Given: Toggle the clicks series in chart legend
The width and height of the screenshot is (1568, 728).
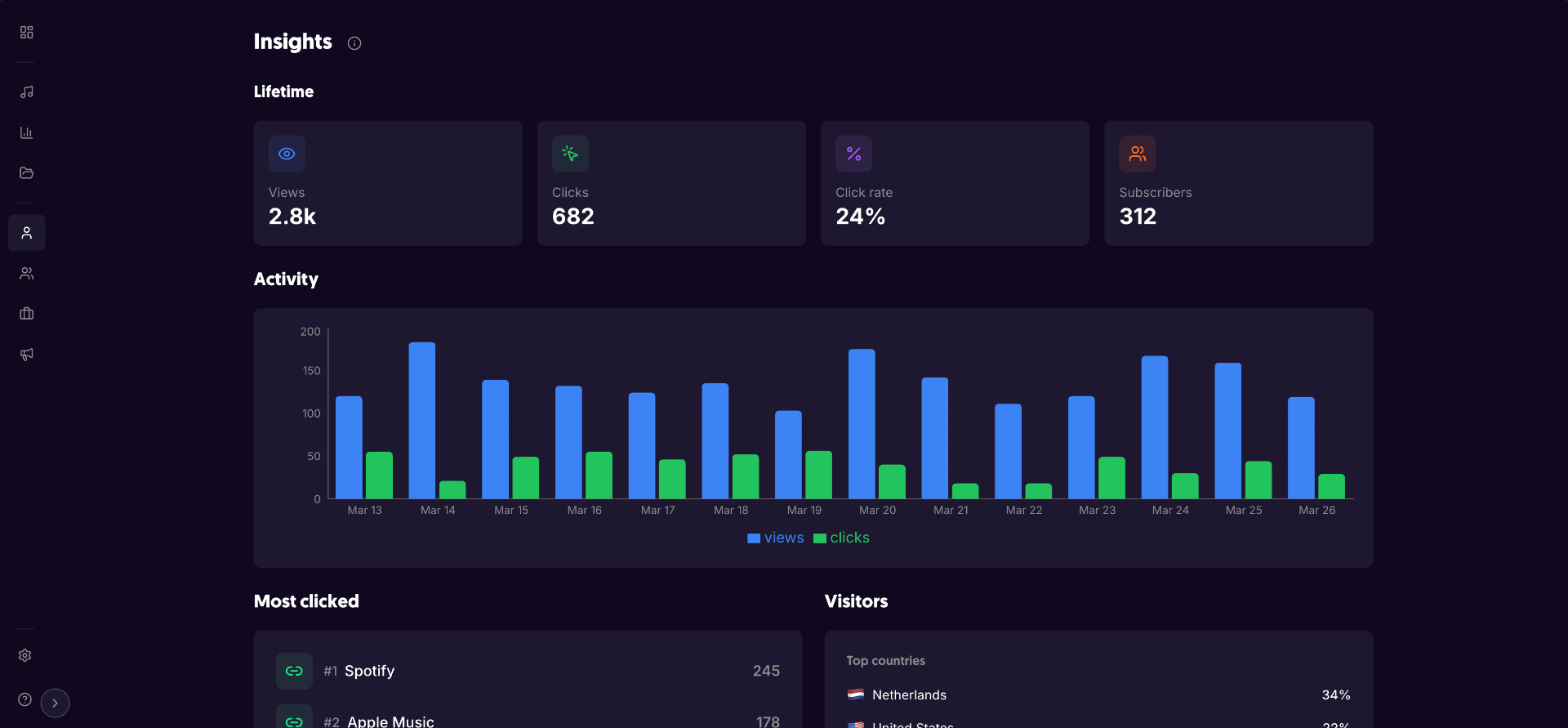Looking at the screenshot, I should click(x=841, y=538).
